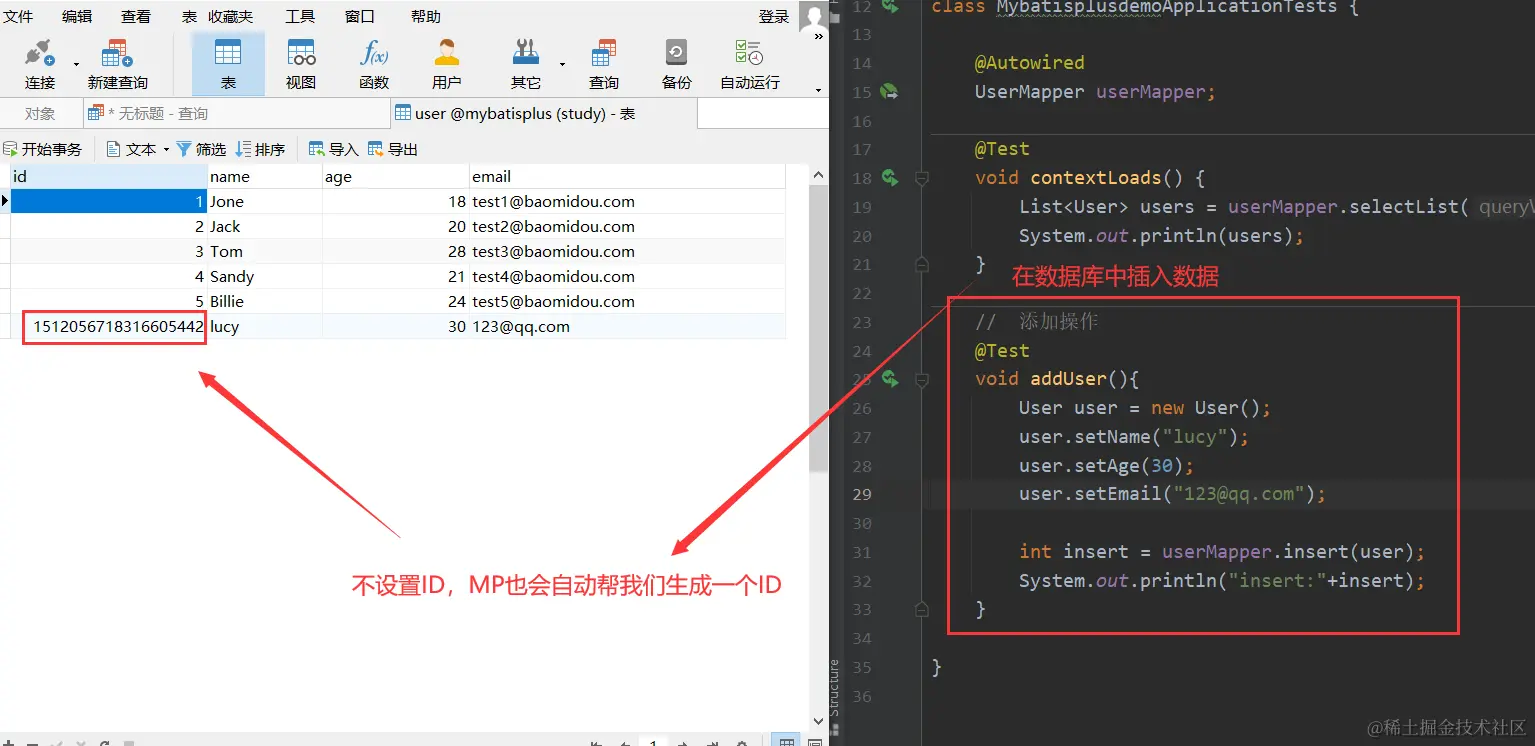
Task: Collapse fold marker at line 21
Action: (x=922, y=264)
